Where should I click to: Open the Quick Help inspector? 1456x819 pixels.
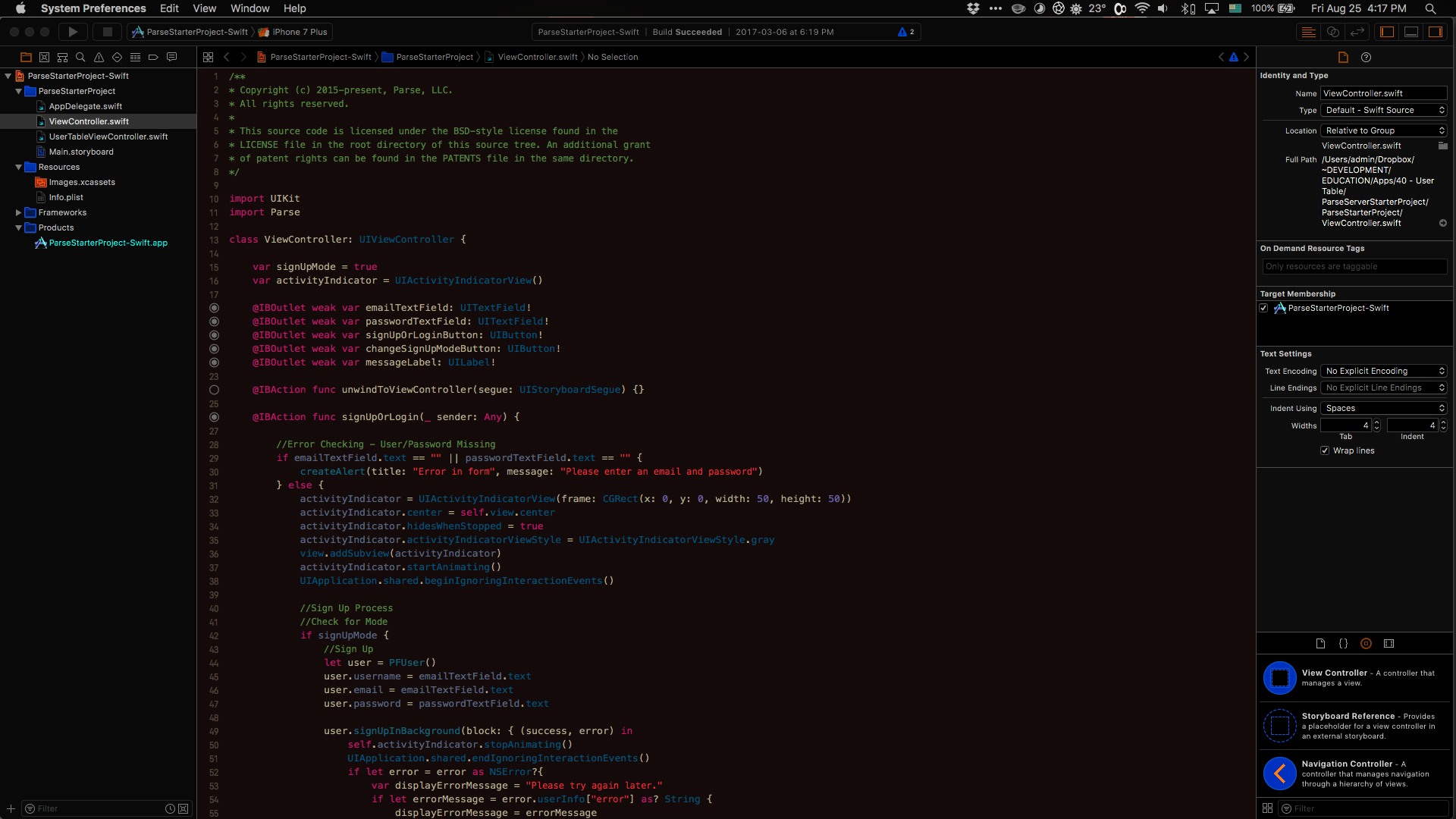click(x=1366, y=57)
